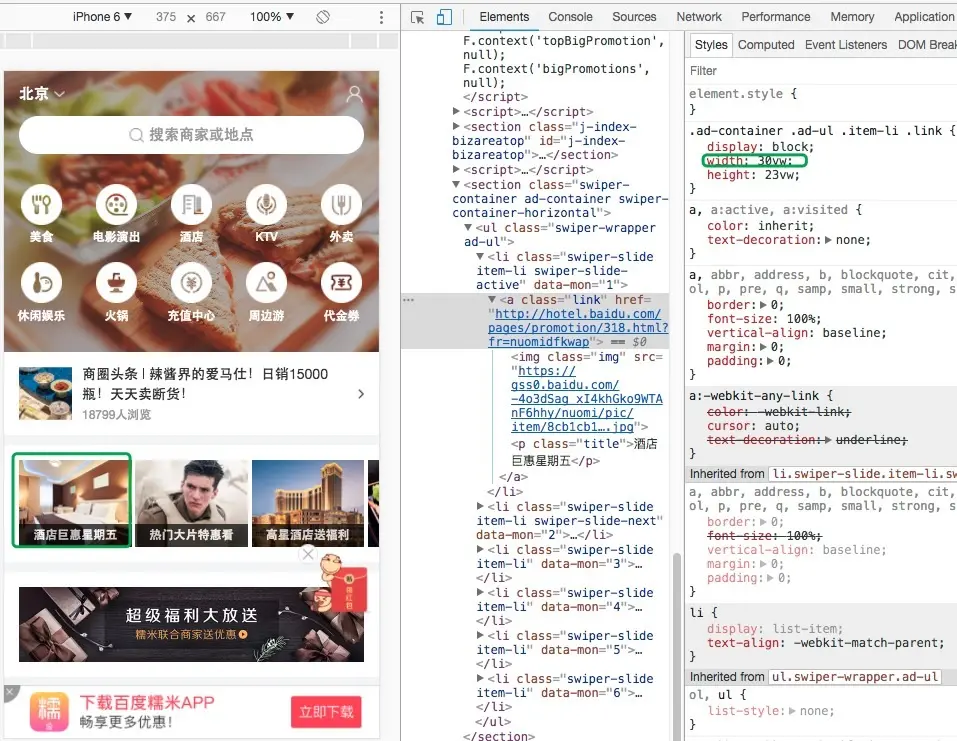Open the iPhone 6 device dropdown
The width and height of the screenshot is (957, 741).
(102, 16)
